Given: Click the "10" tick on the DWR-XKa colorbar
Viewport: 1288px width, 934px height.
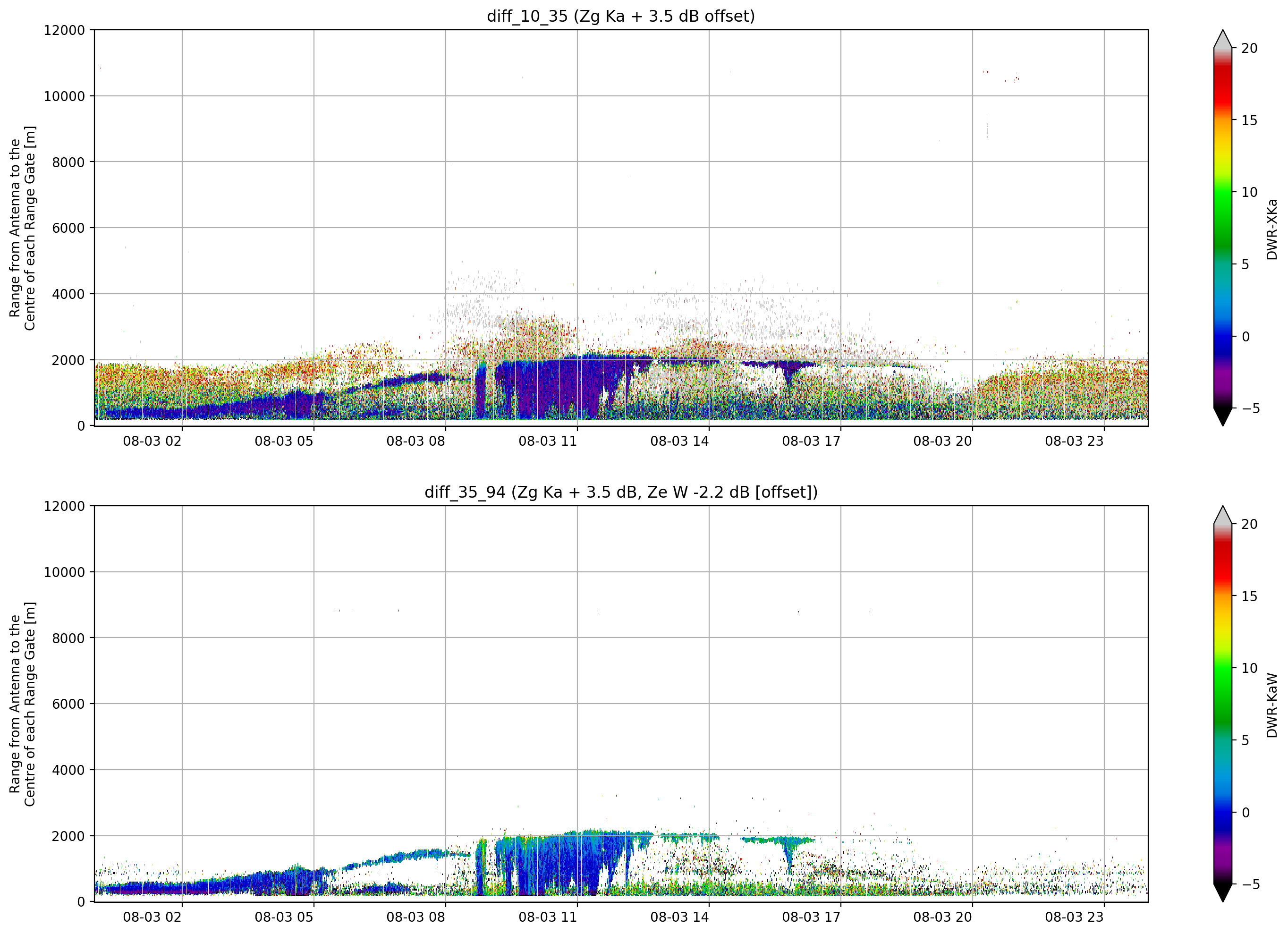Looking at the screenshot, I should click(x=1249, y=193).
